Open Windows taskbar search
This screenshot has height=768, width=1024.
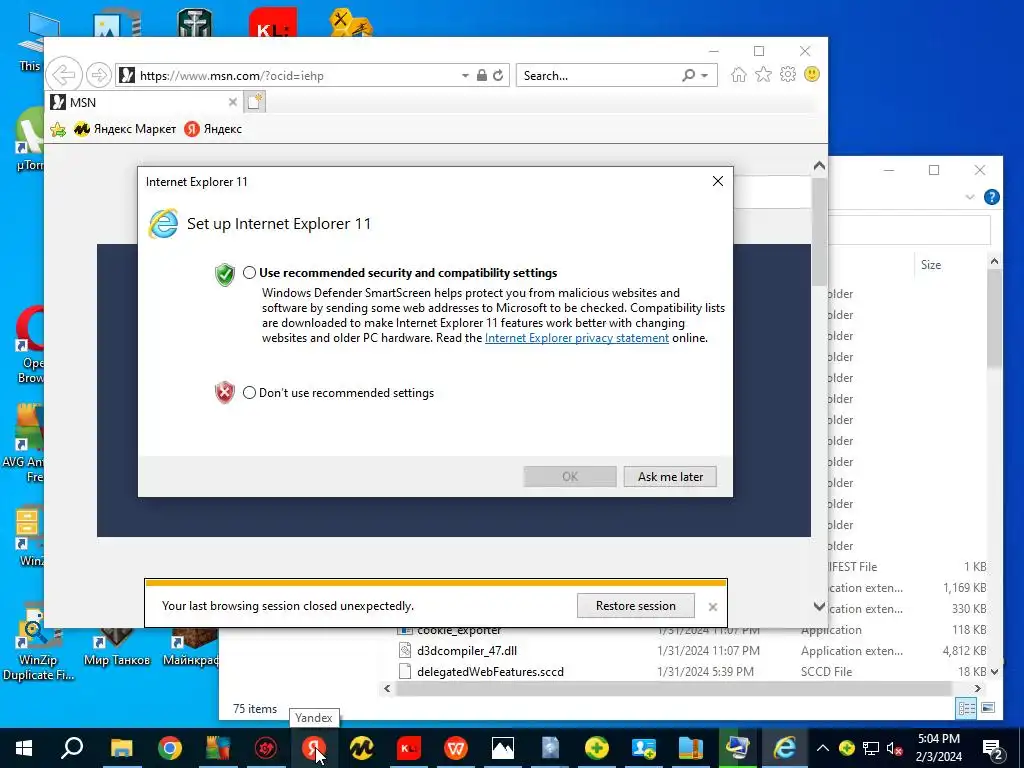point(72,748)
